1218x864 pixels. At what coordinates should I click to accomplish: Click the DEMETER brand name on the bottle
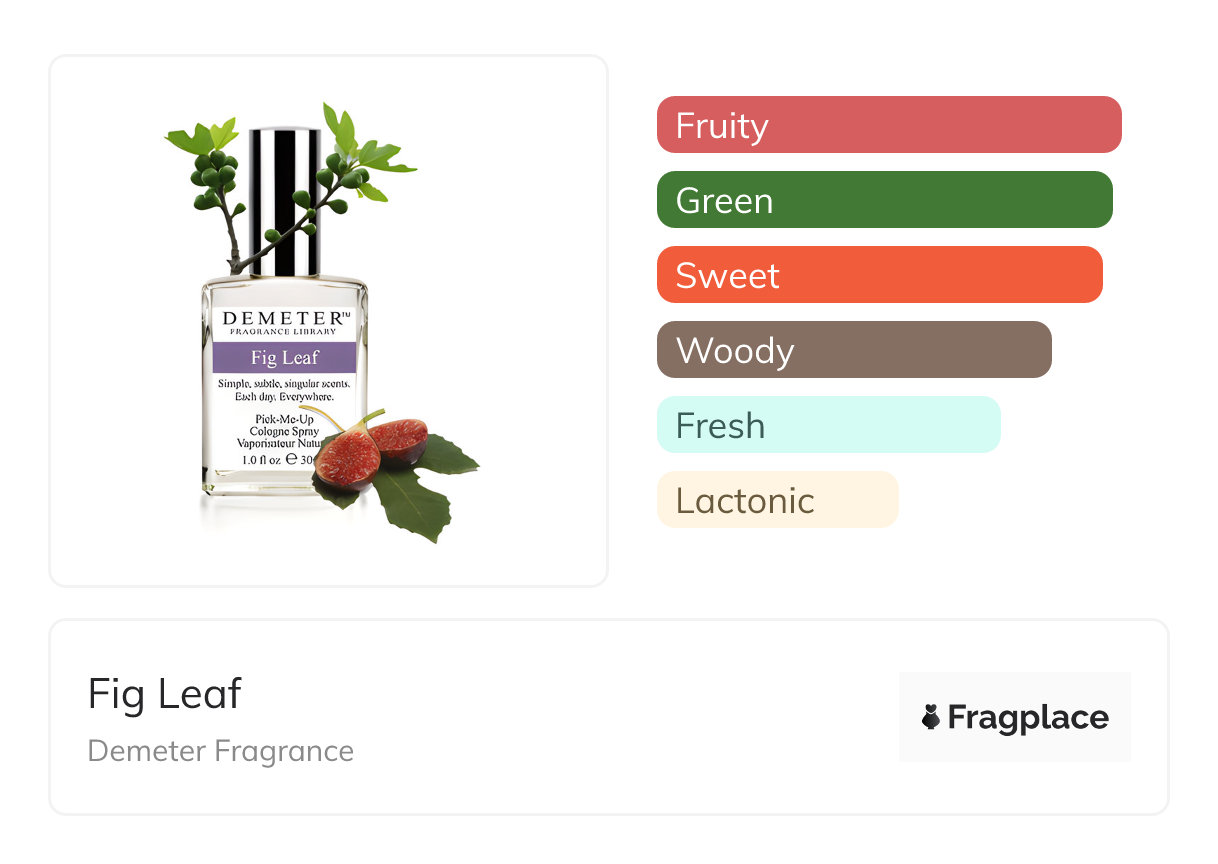(x=285, y=318)
